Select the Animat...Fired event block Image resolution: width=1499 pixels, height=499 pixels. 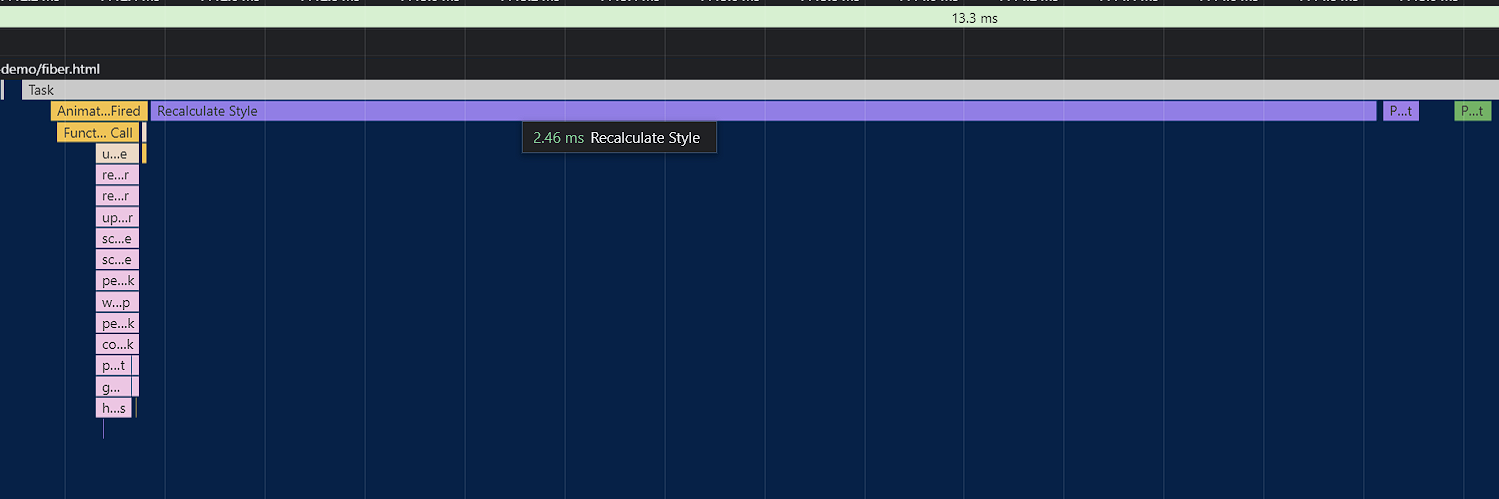[x=99, y=111]
